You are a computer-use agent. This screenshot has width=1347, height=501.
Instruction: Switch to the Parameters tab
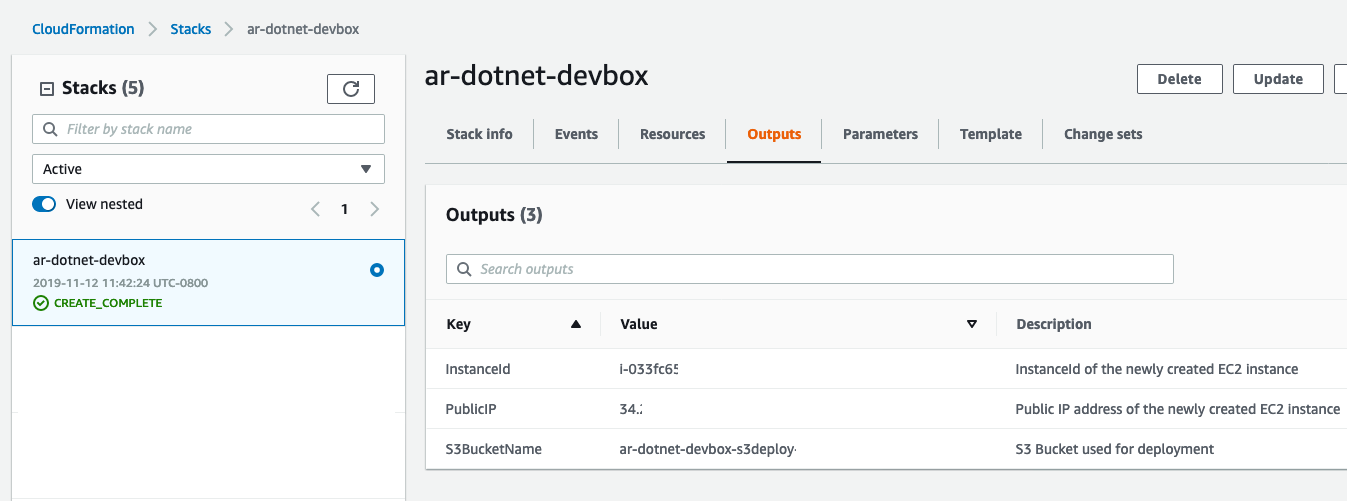[x=880, y=134]
